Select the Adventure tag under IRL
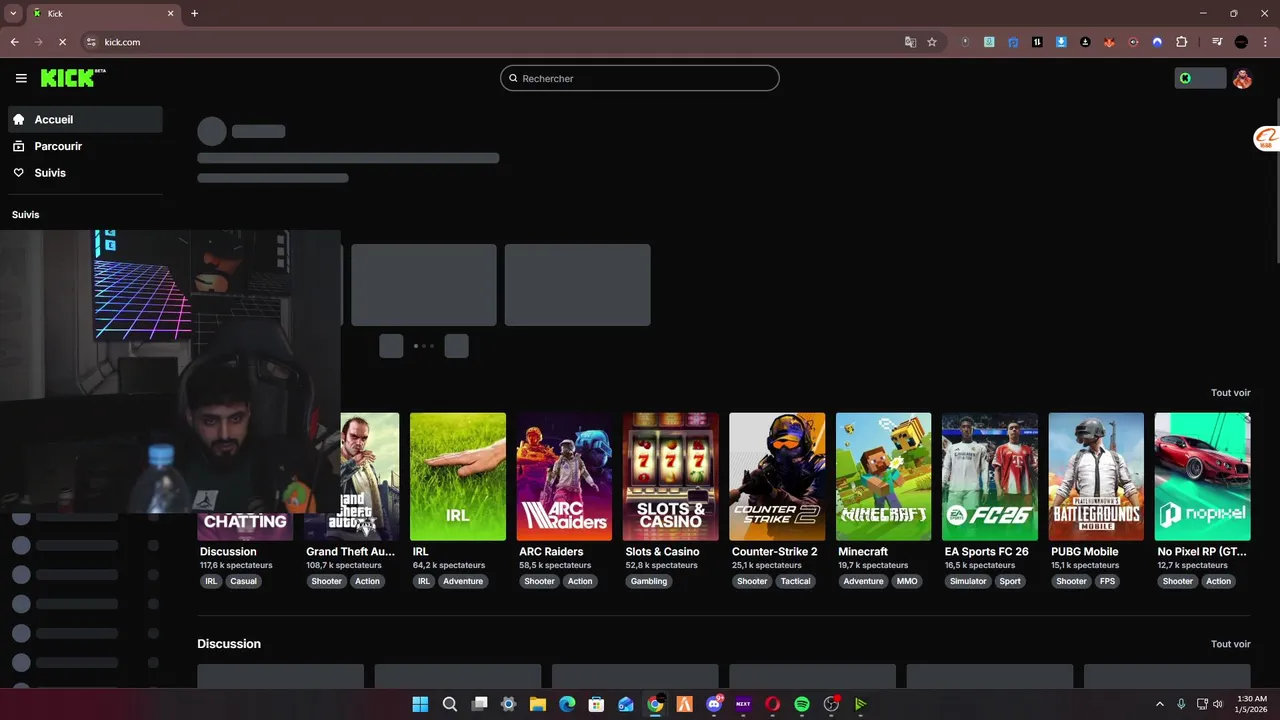This screenshot has height=720, width=1280. click(x=463, y=581)
